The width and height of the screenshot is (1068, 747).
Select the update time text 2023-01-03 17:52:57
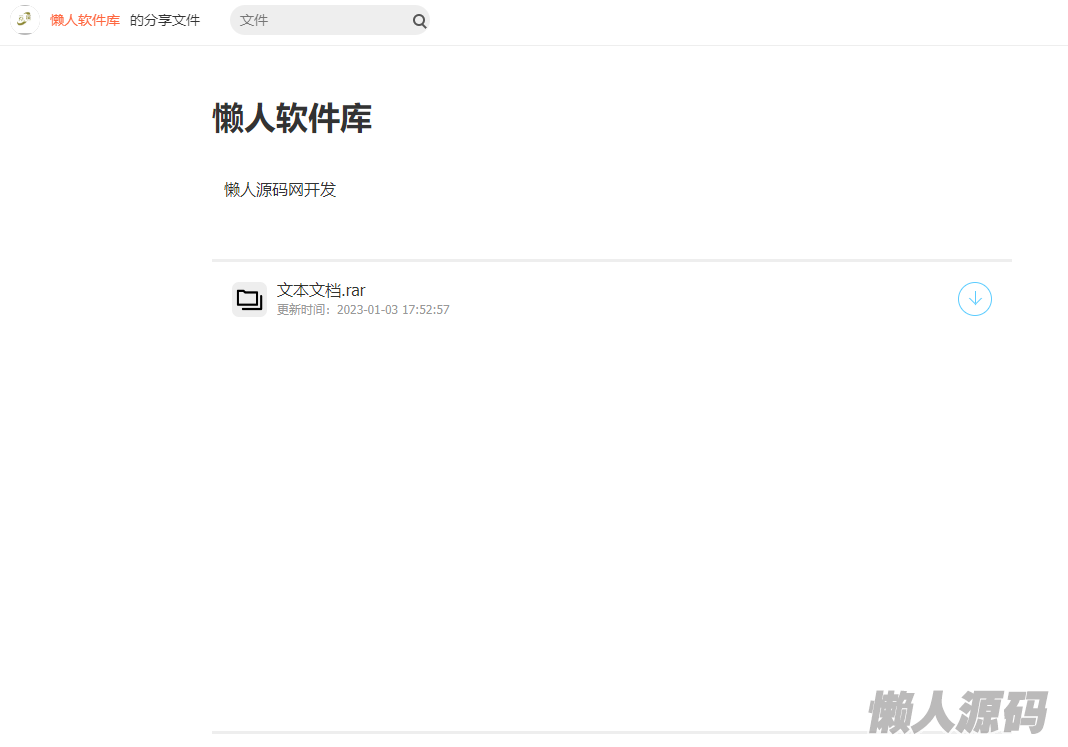click(393, 310)
